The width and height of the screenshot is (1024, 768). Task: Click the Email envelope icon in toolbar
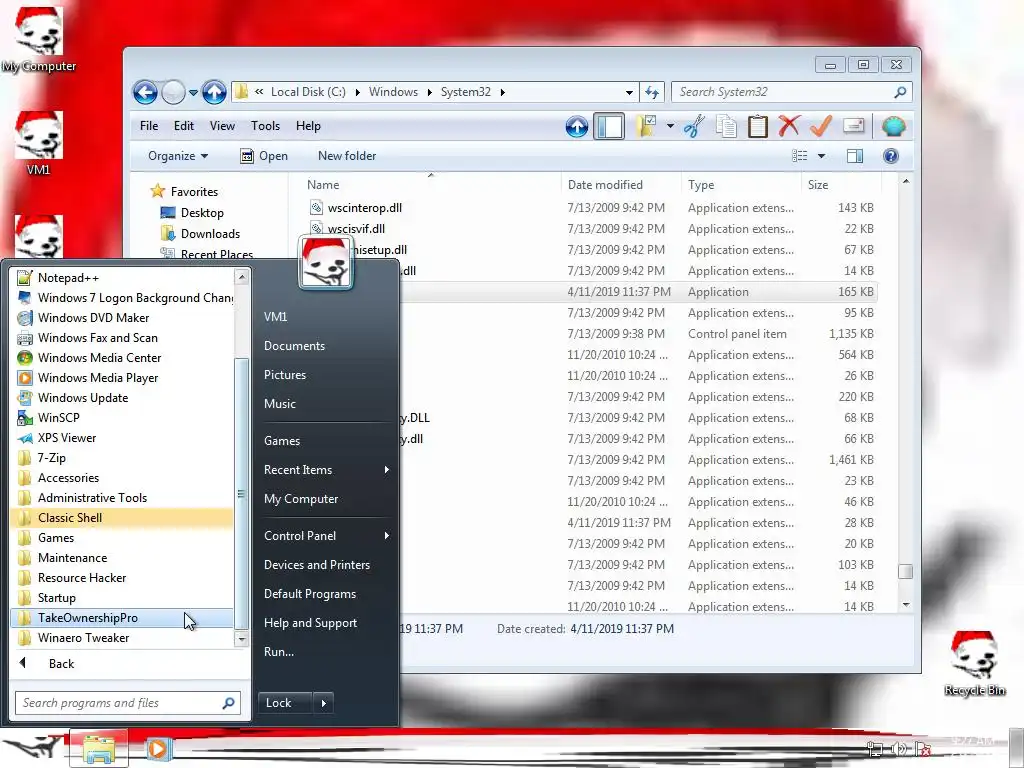click(854, 126)
